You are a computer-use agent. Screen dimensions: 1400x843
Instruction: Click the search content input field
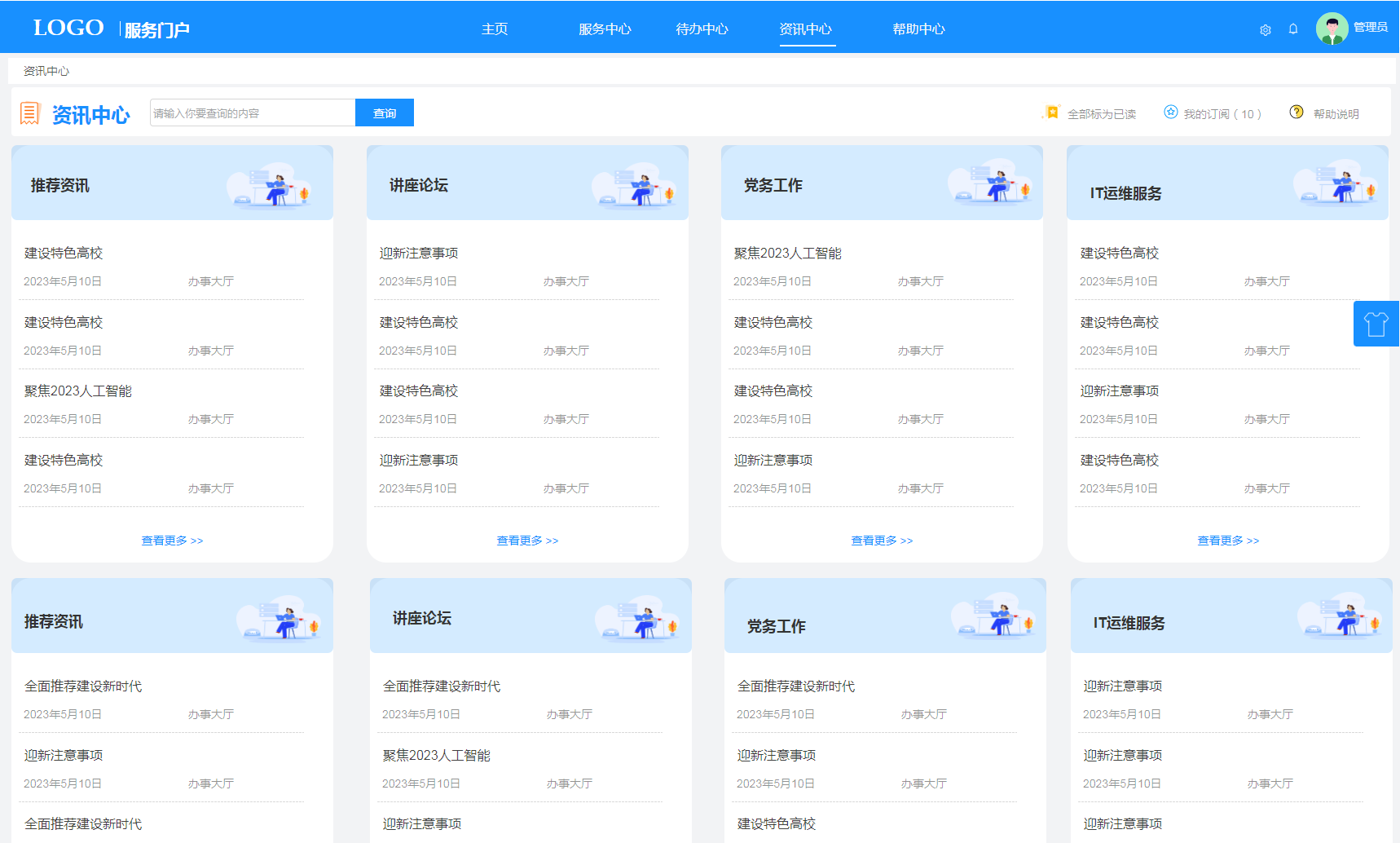253,113
